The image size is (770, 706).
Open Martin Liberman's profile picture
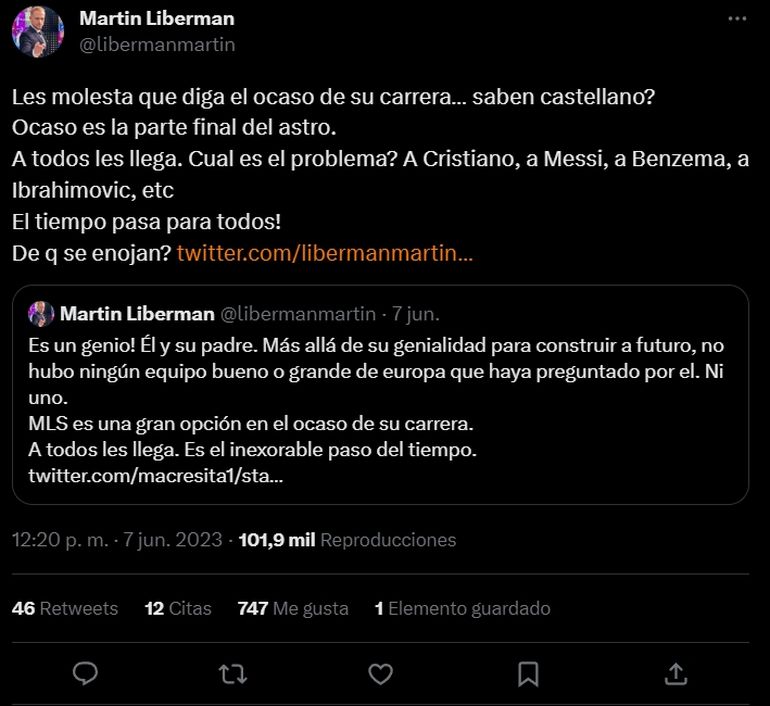point(38,31)
